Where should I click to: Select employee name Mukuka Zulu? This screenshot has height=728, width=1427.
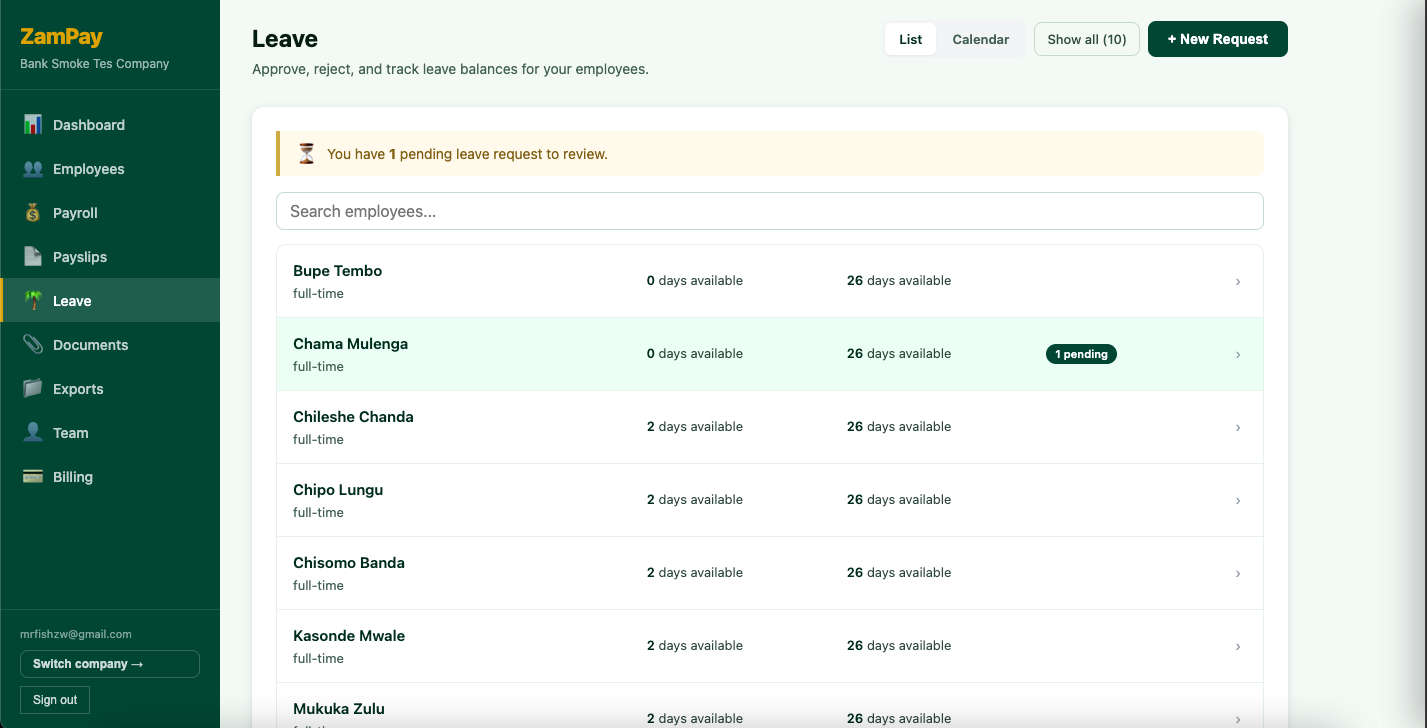(x=339, y=709)
